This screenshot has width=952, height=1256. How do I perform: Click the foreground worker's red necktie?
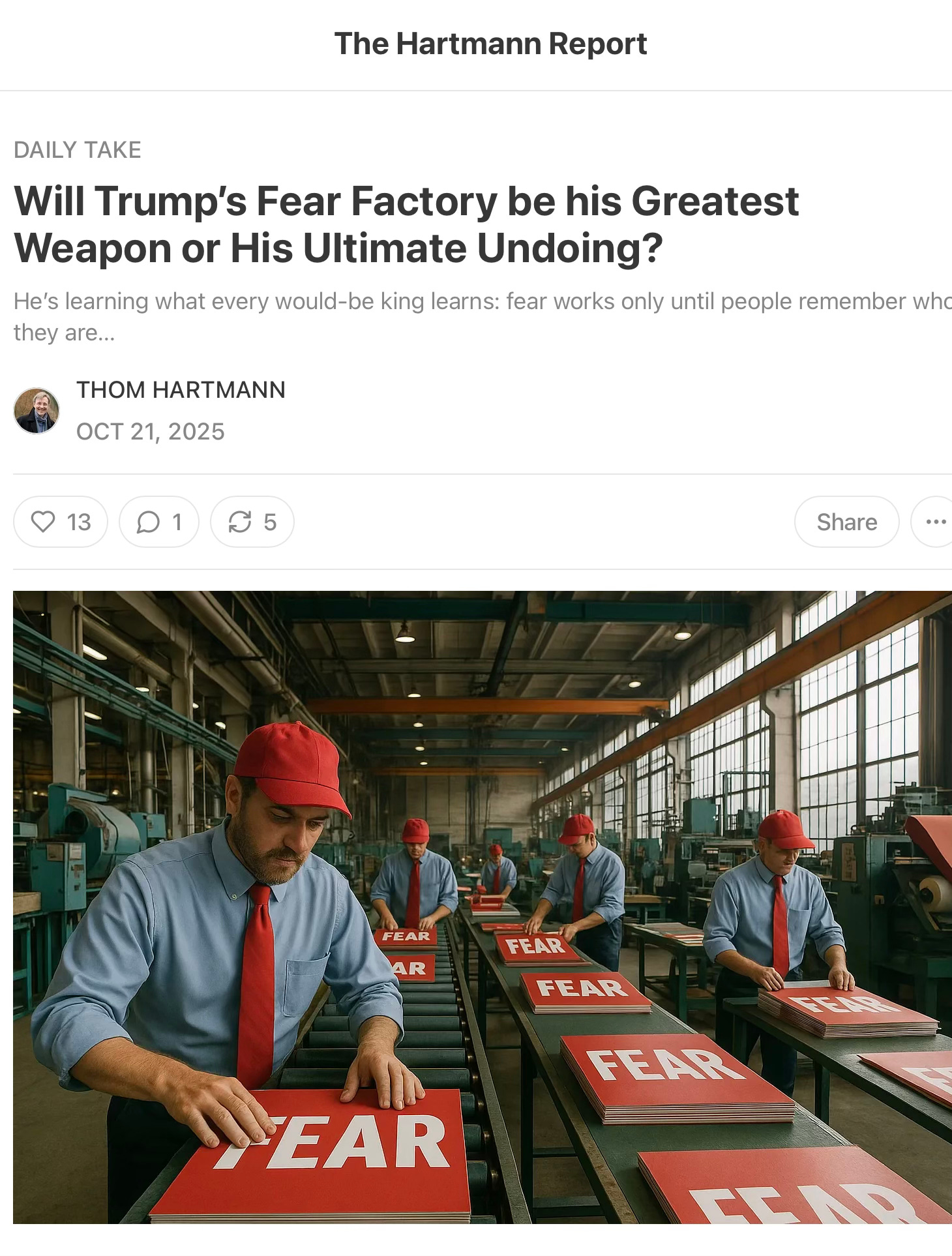point(256,985)
